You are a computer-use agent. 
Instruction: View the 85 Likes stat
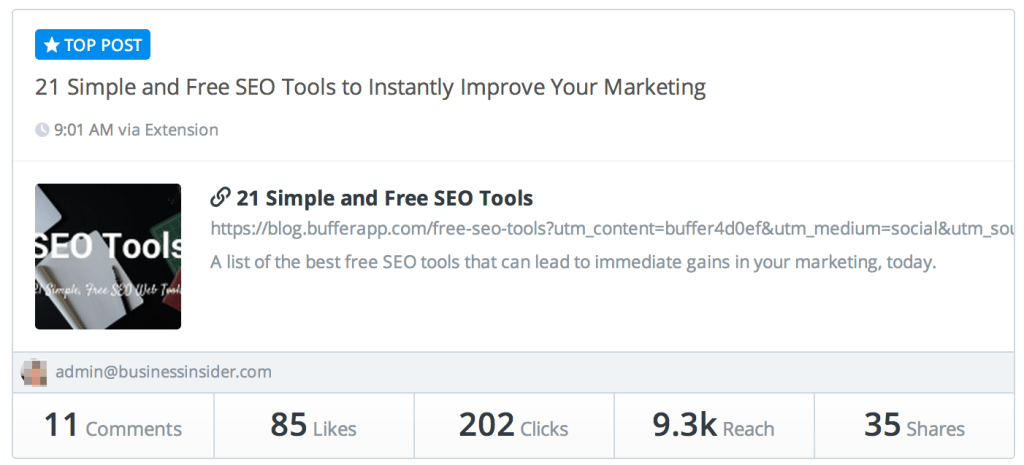click(314, 426)
